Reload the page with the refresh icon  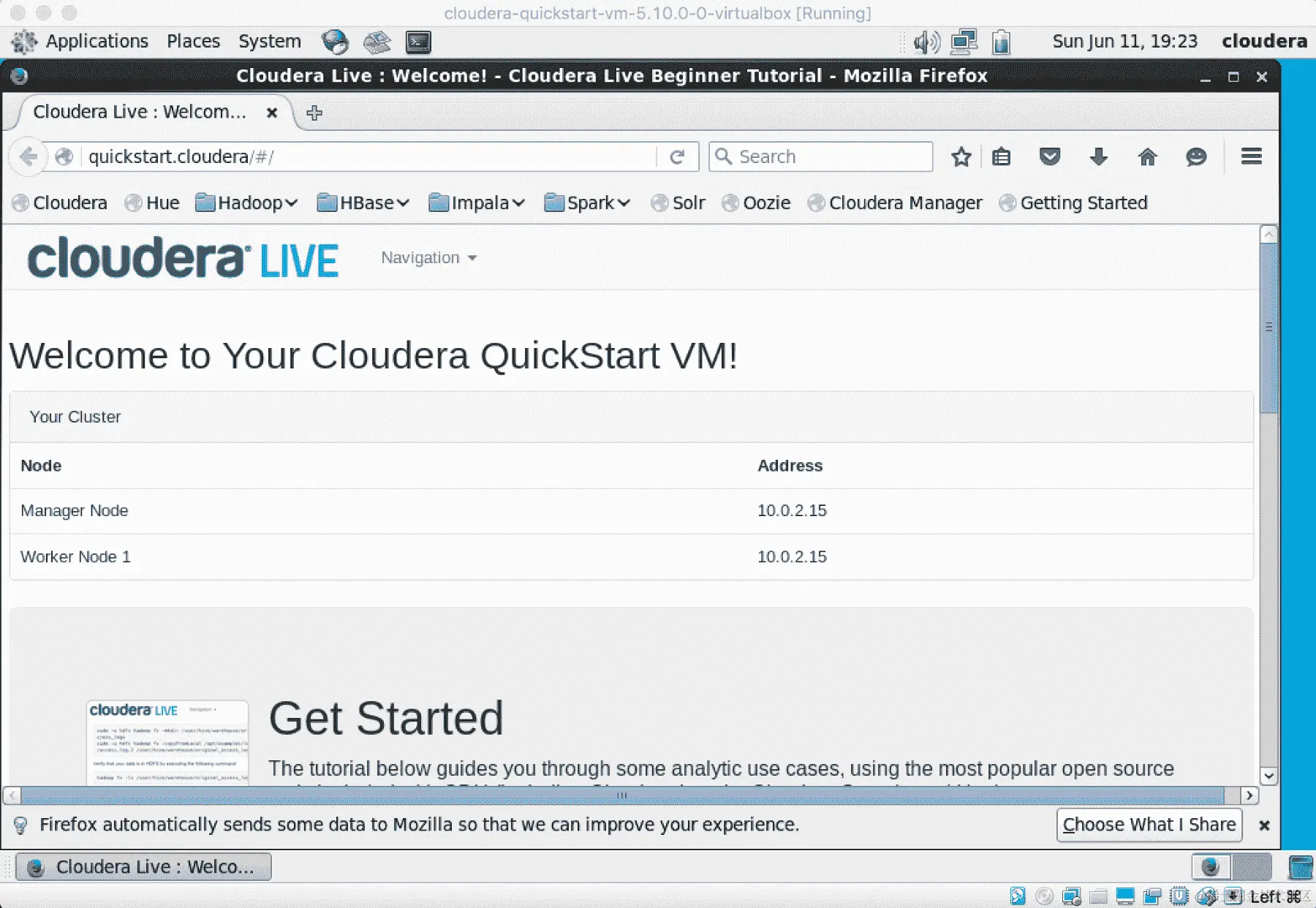point(677,156)
